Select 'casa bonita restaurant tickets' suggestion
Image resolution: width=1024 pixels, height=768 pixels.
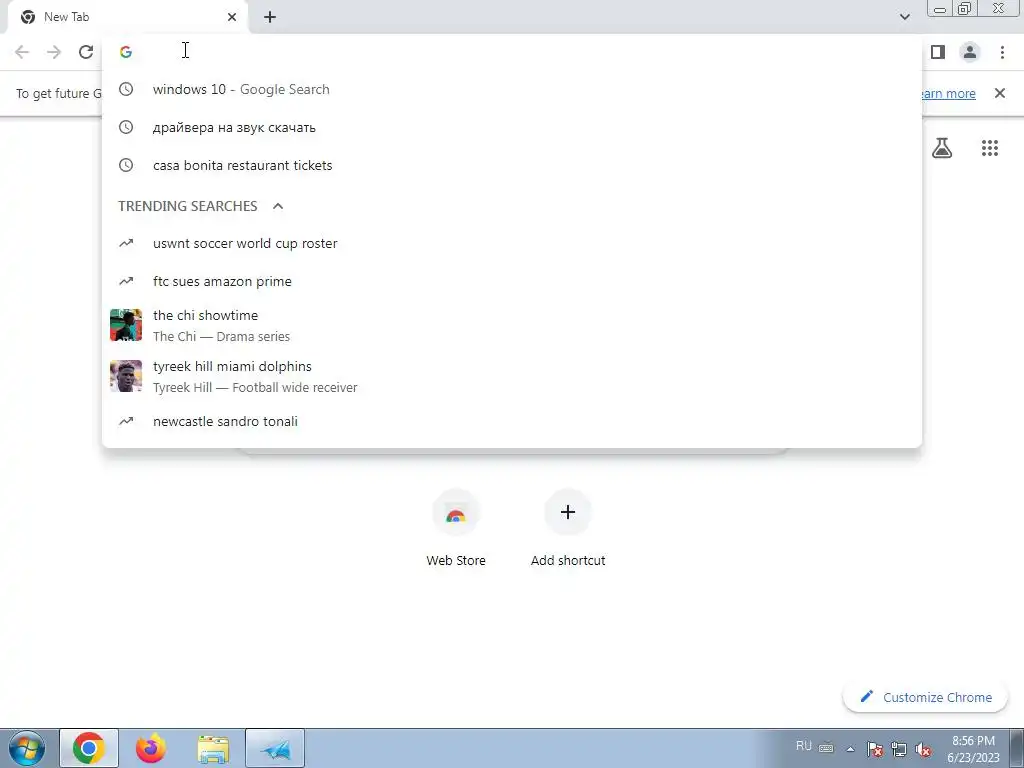[512, 165]
